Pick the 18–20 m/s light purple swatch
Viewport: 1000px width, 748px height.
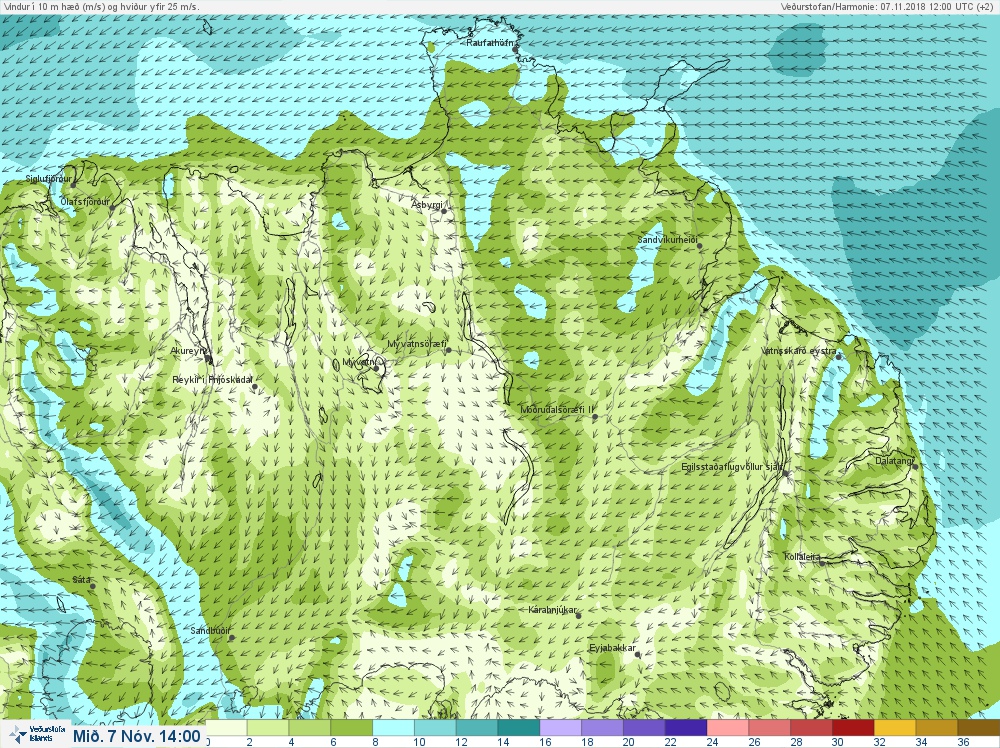click(602, 728)
